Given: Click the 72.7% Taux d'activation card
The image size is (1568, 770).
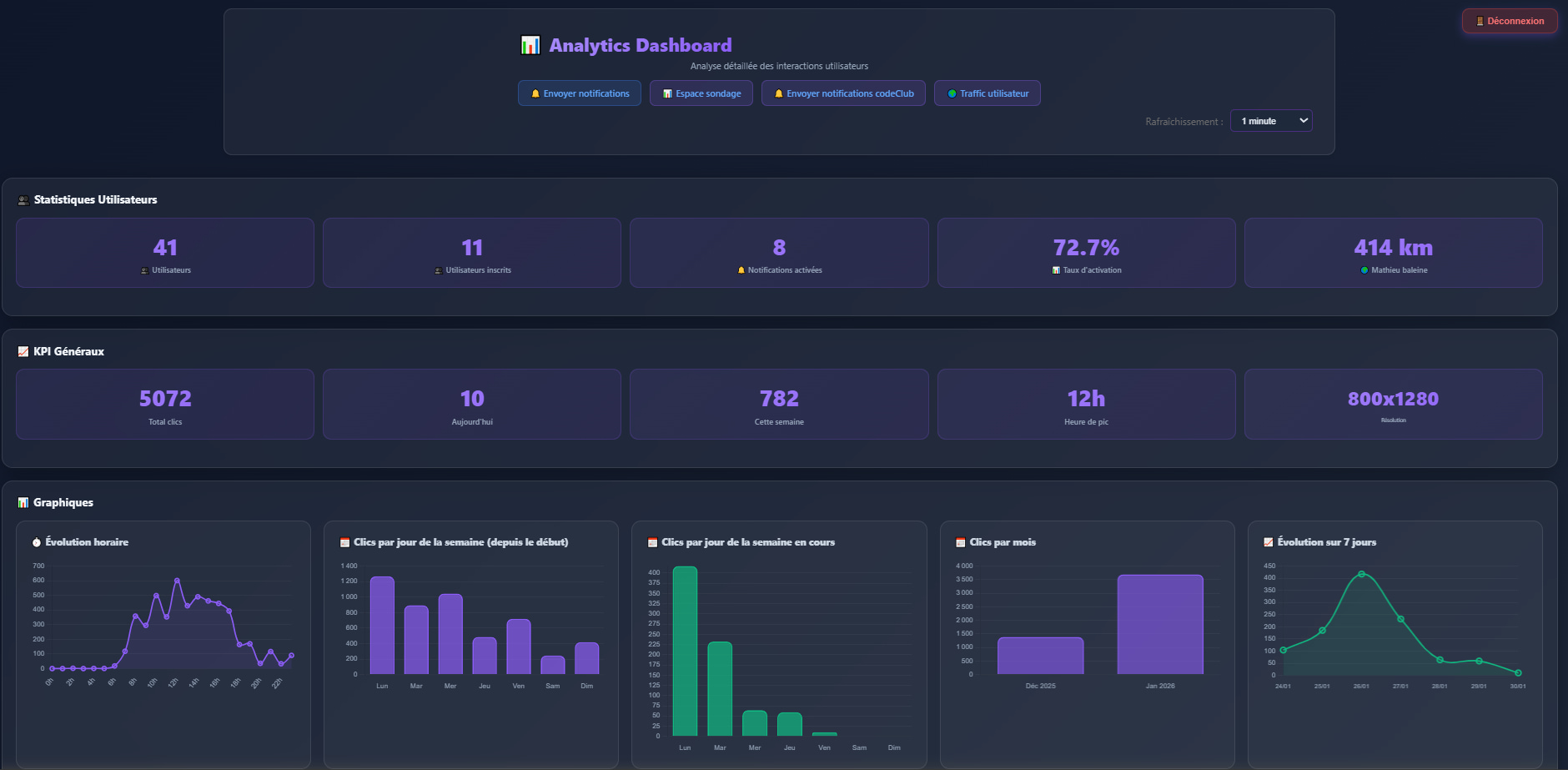Looking at the screenshot, I should pos(1086,252).
